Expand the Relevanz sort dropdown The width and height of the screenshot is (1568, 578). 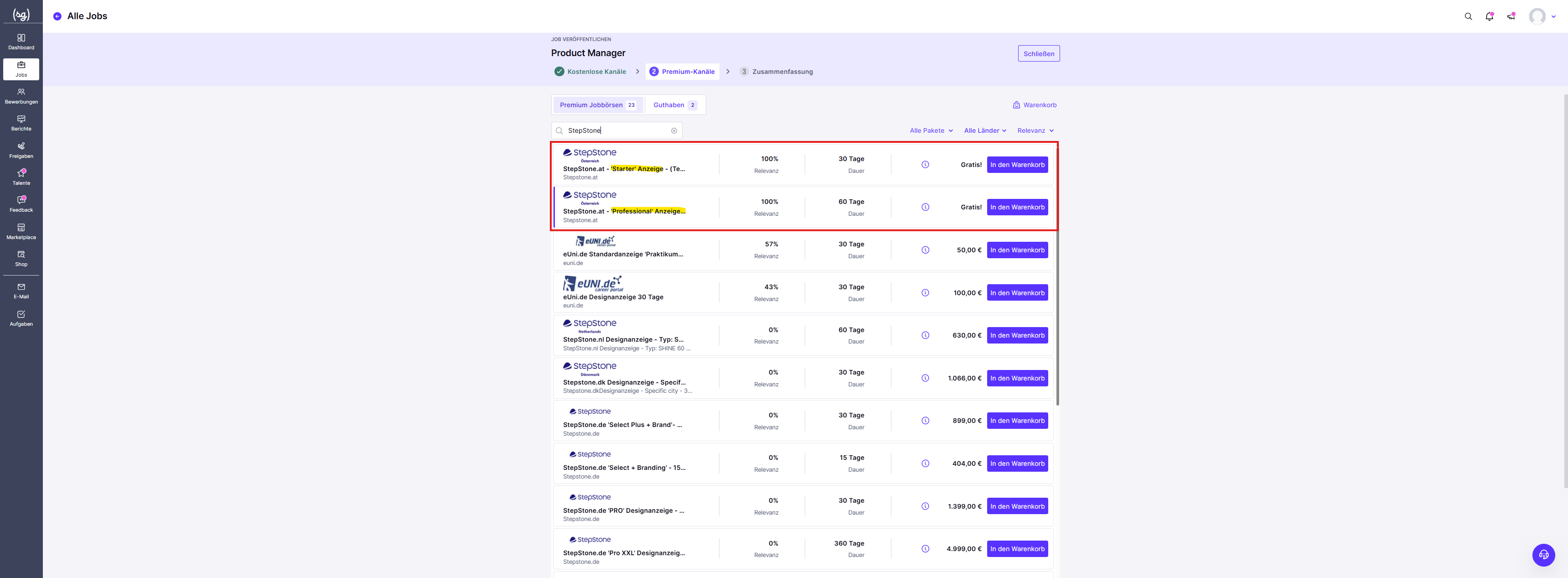click(x=1035, y=131)
